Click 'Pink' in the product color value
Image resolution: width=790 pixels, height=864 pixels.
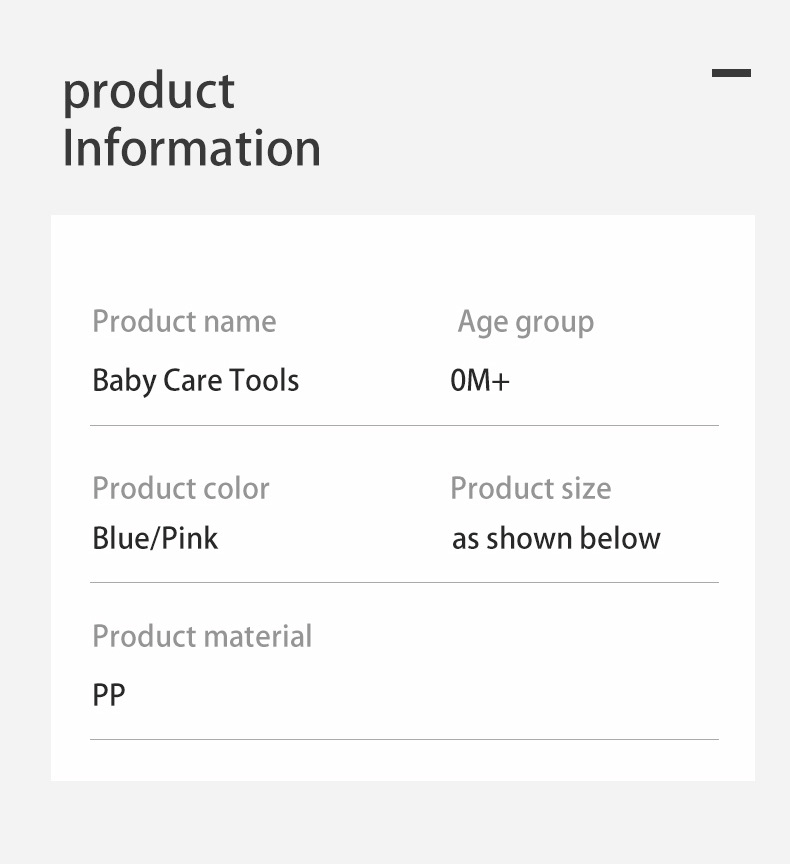[190, 538]
